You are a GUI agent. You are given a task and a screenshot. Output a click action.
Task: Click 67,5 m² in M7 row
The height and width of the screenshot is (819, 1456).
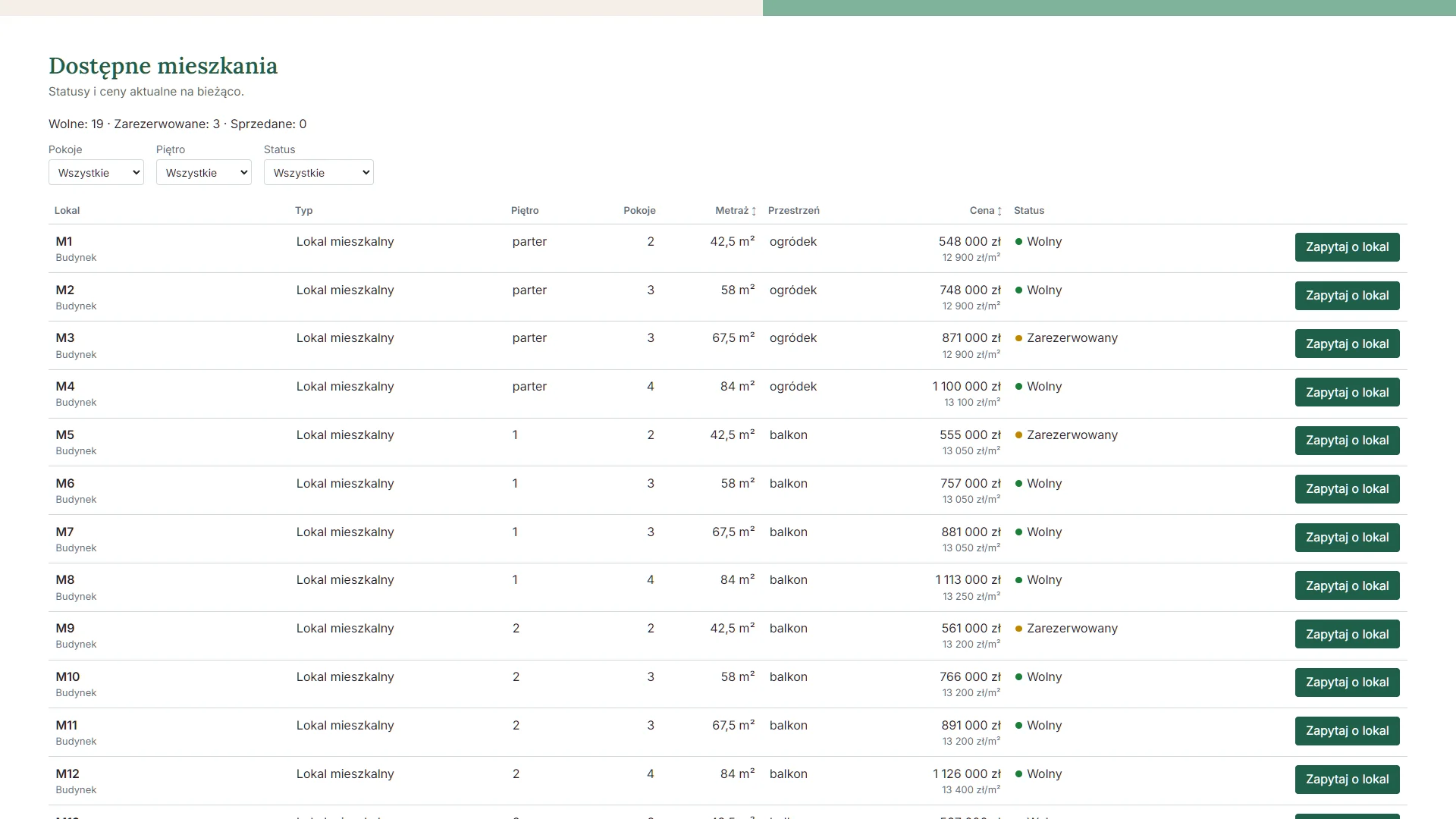(733, 532)
